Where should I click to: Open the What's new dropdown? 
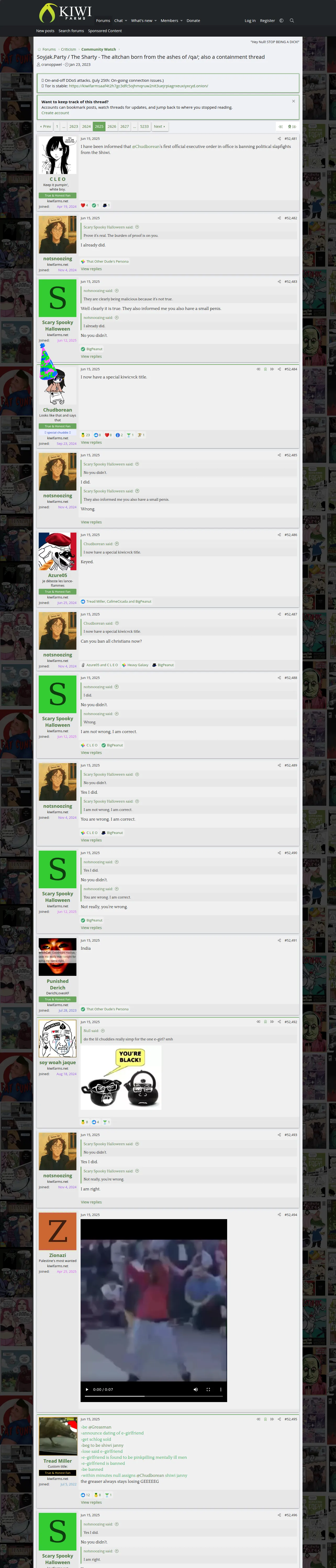pyautogui.click(x=143, y=21)
